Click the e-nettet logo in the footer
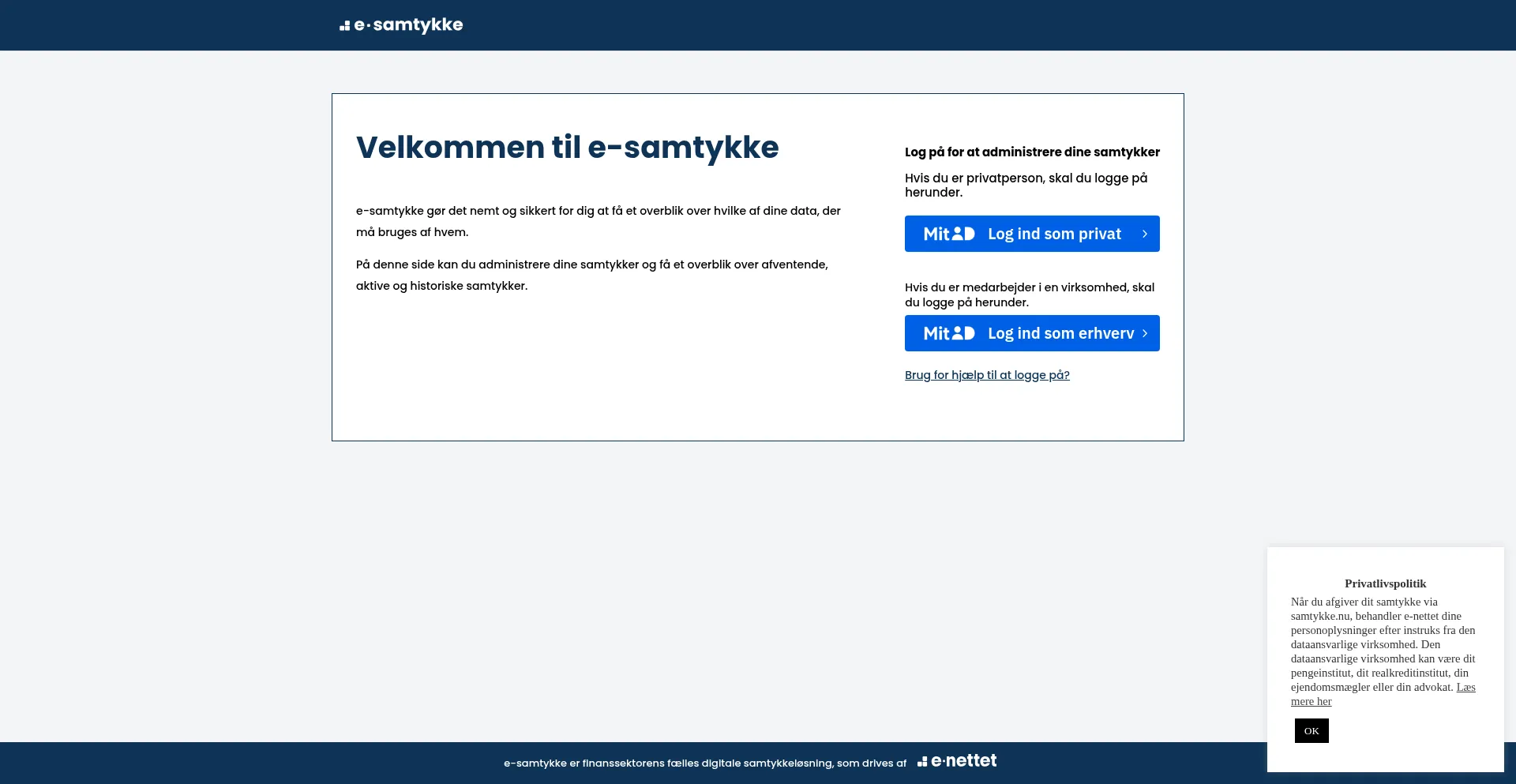Screen dimensions: 1516x784 957,761
